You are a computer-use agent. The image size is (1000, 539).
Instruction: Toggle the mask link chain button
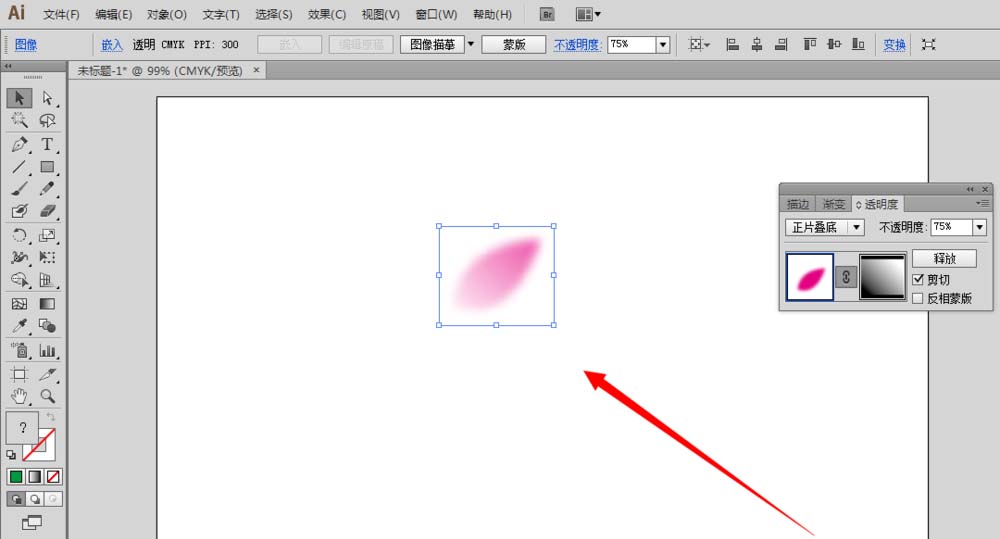[x=846, y=277]
